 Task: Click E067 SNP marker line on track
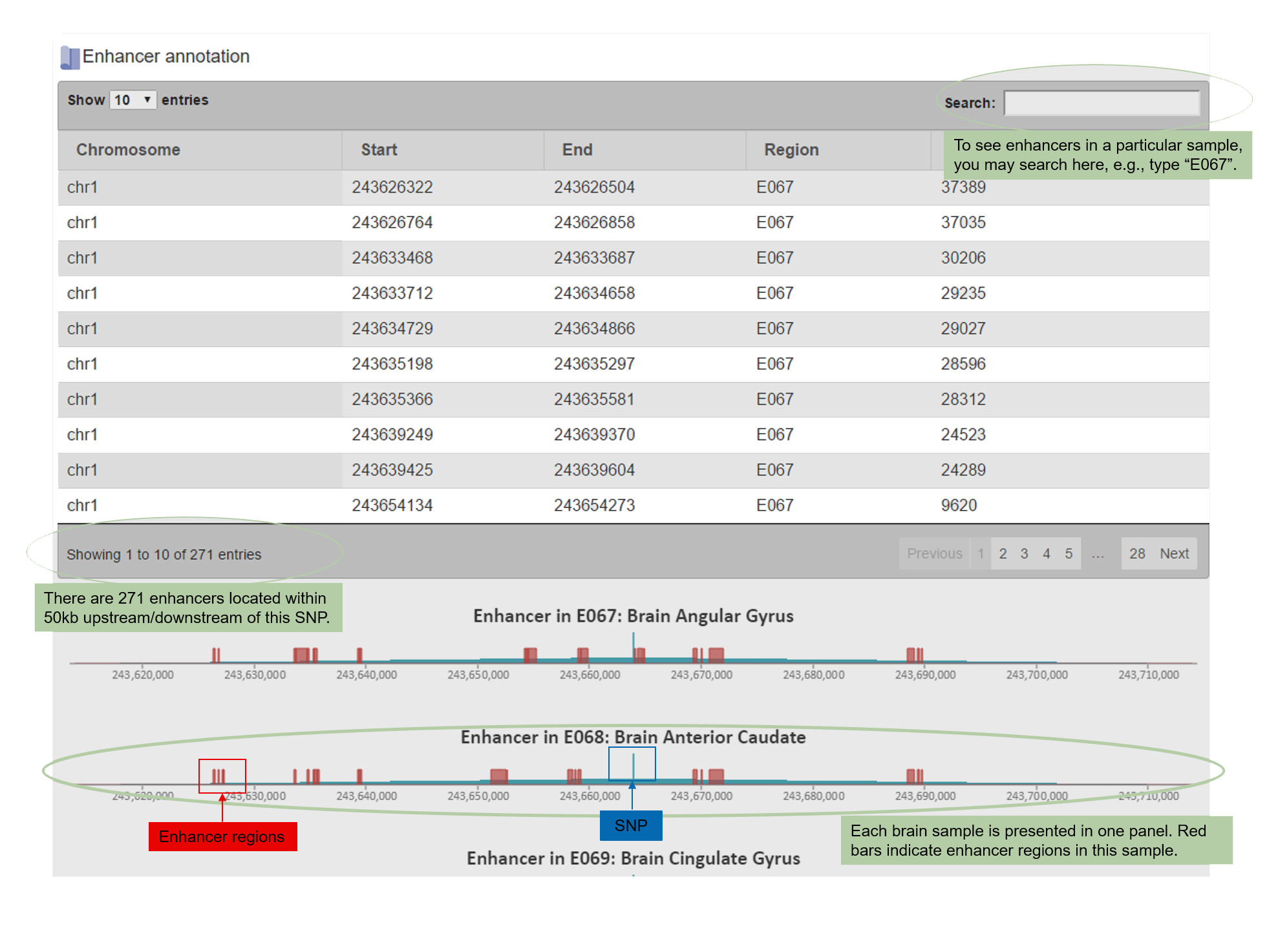(x=633, y=648)
